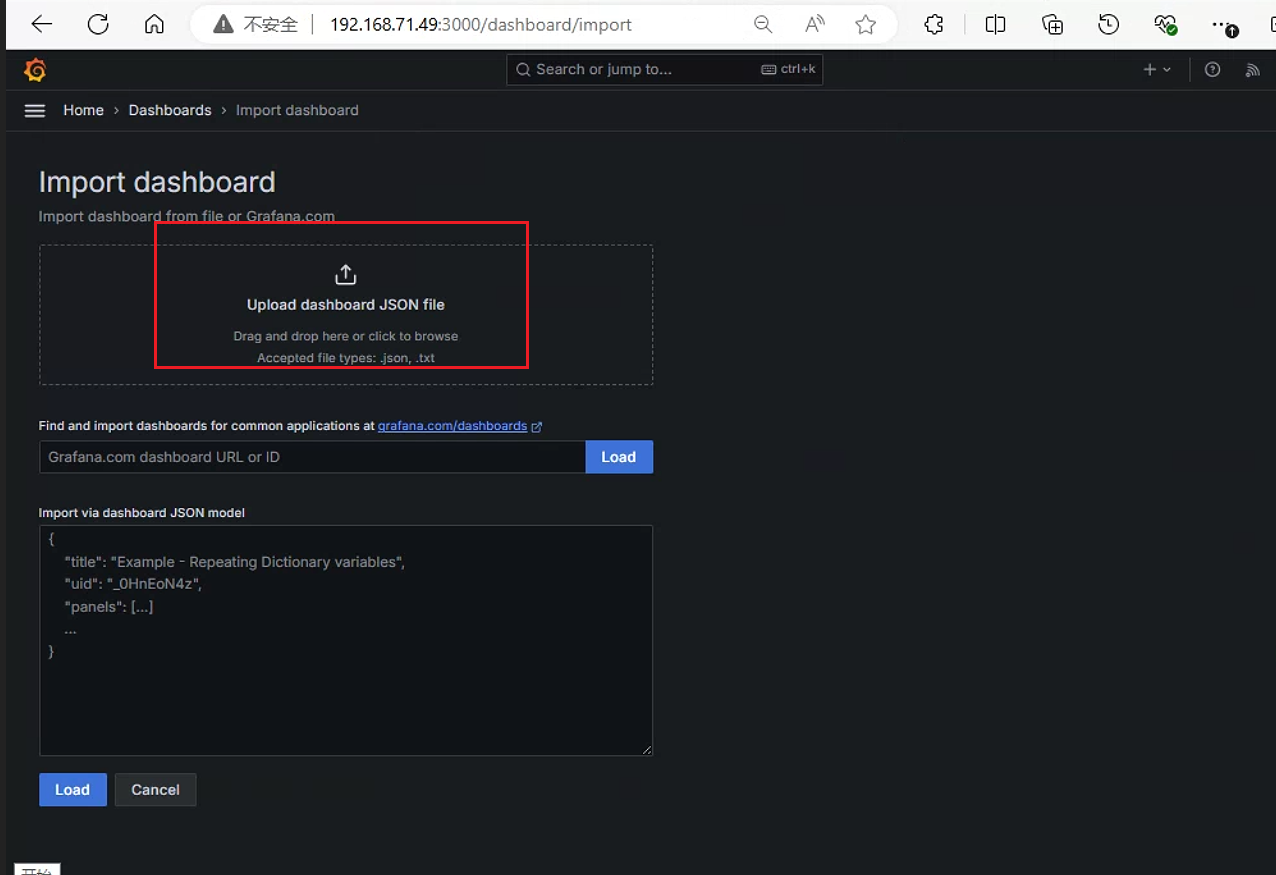
Task: Open the browser history icon
Action: [x=1109, y=25]
